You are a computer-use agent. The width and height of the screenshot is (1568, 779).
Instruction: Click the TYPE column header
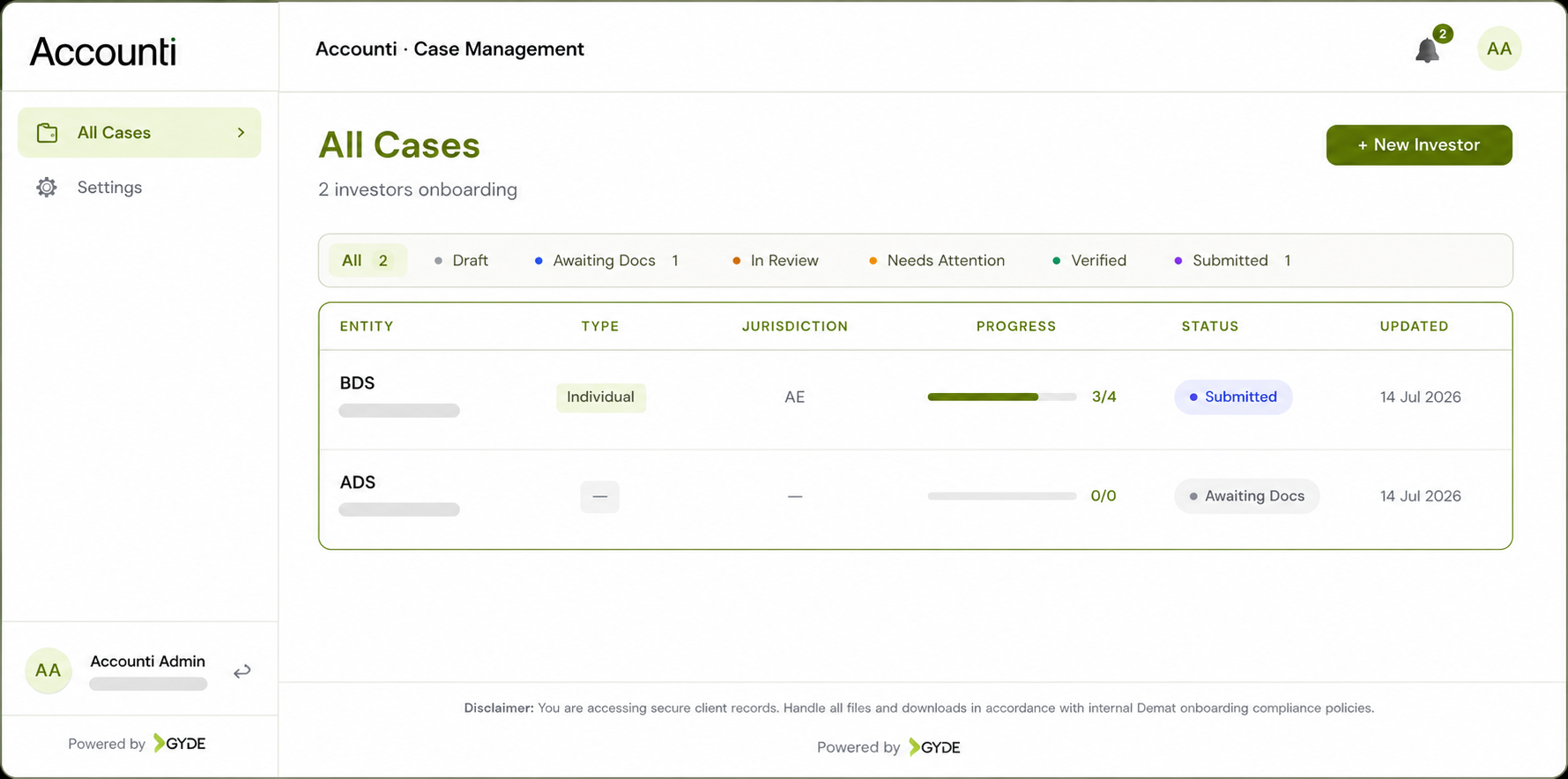pyautogui.click(x=600, y=326)
